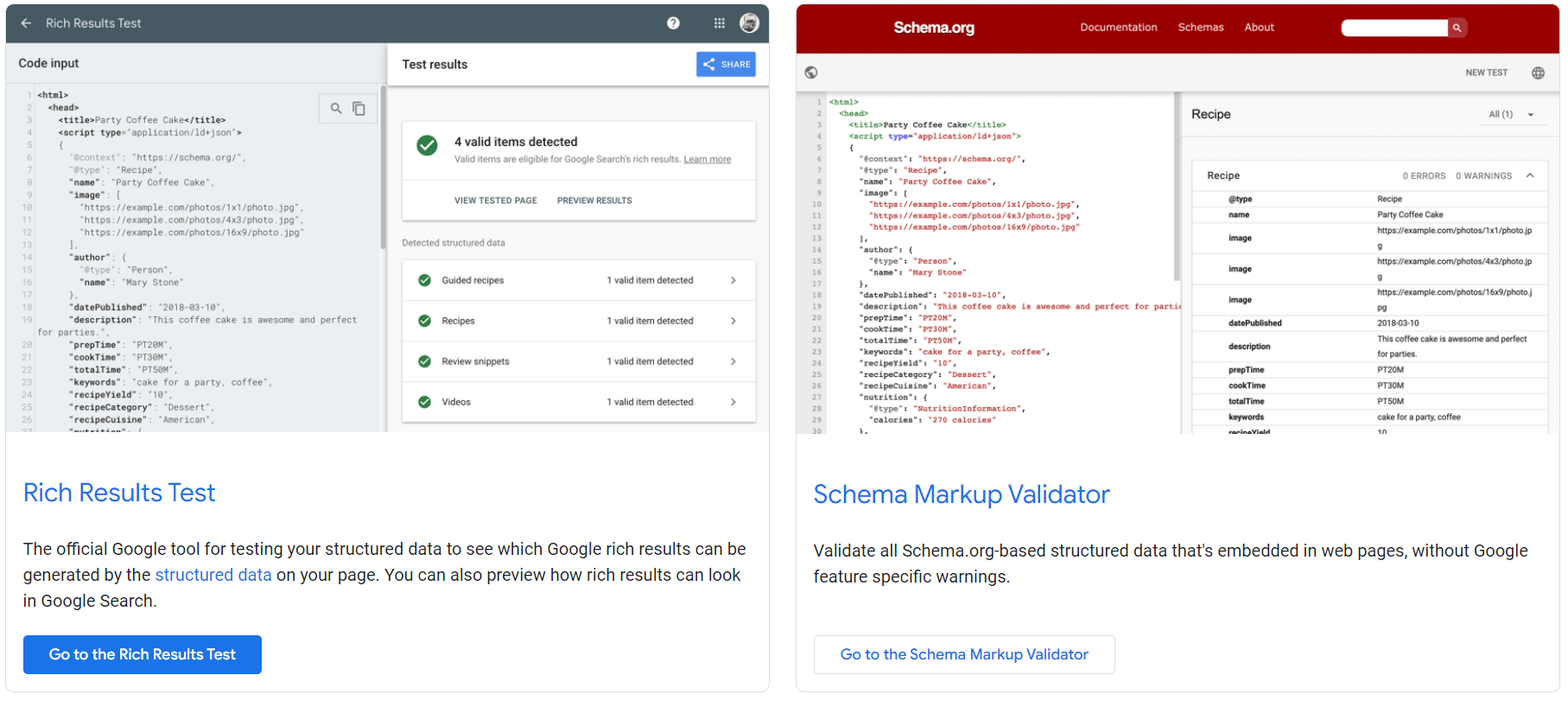Viewport: 1568px width, 707px height.
Task: Click '@type' property row label
Action: click(1240, 199)
